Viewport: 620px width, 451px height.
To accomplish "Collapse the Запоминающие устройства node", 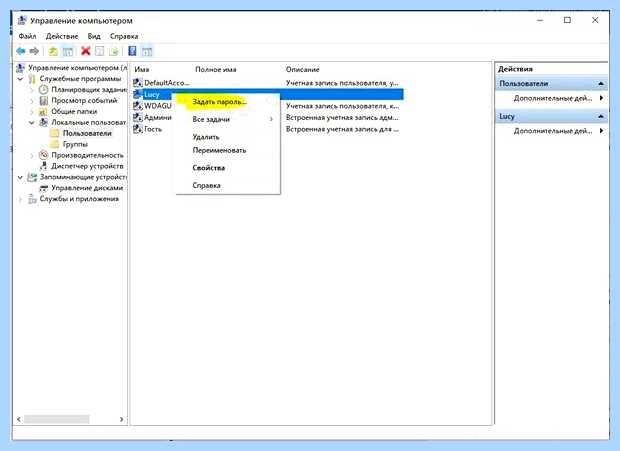I will (21, 177).
